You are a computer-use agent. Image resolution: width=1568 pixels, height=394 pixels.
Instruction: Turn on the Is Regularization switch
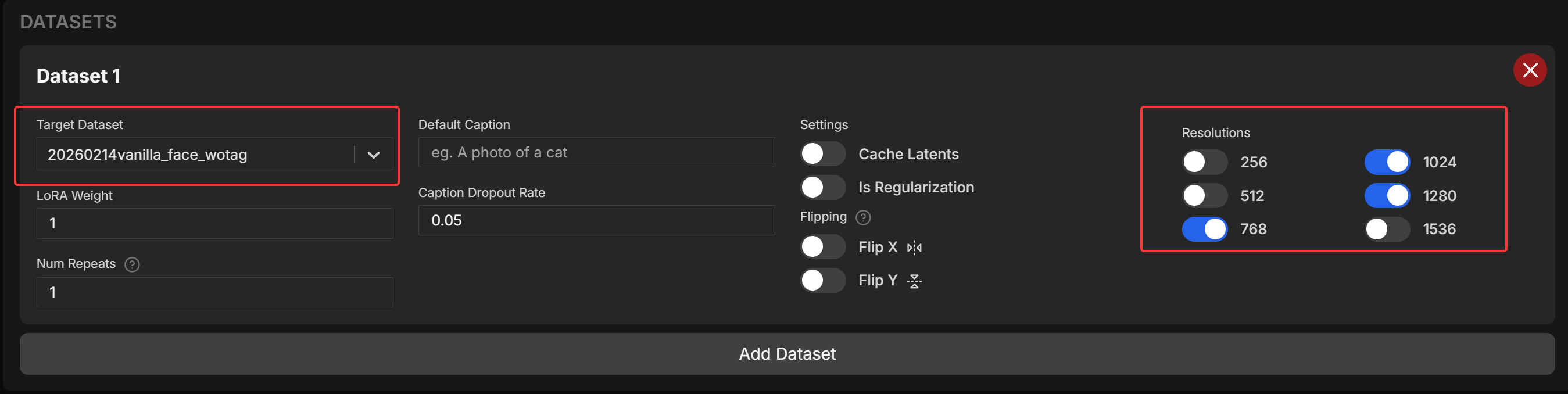tap(822, 188)
